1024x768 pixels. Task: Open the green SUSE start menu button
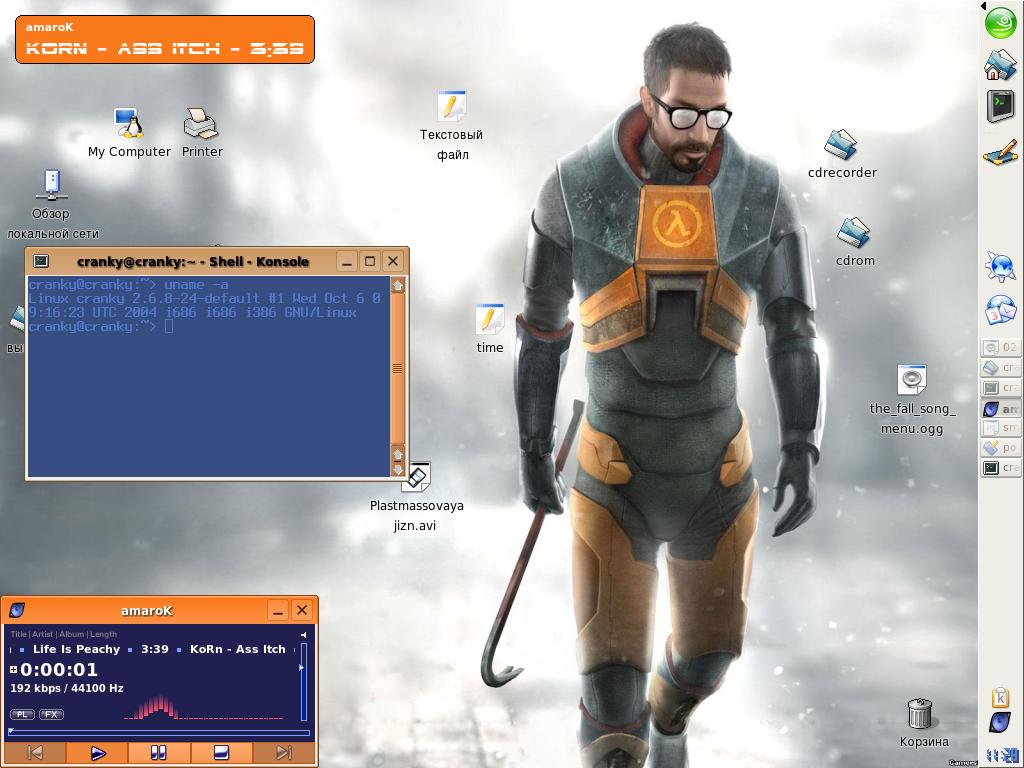pyautogui.click(x=1000, y=22)
